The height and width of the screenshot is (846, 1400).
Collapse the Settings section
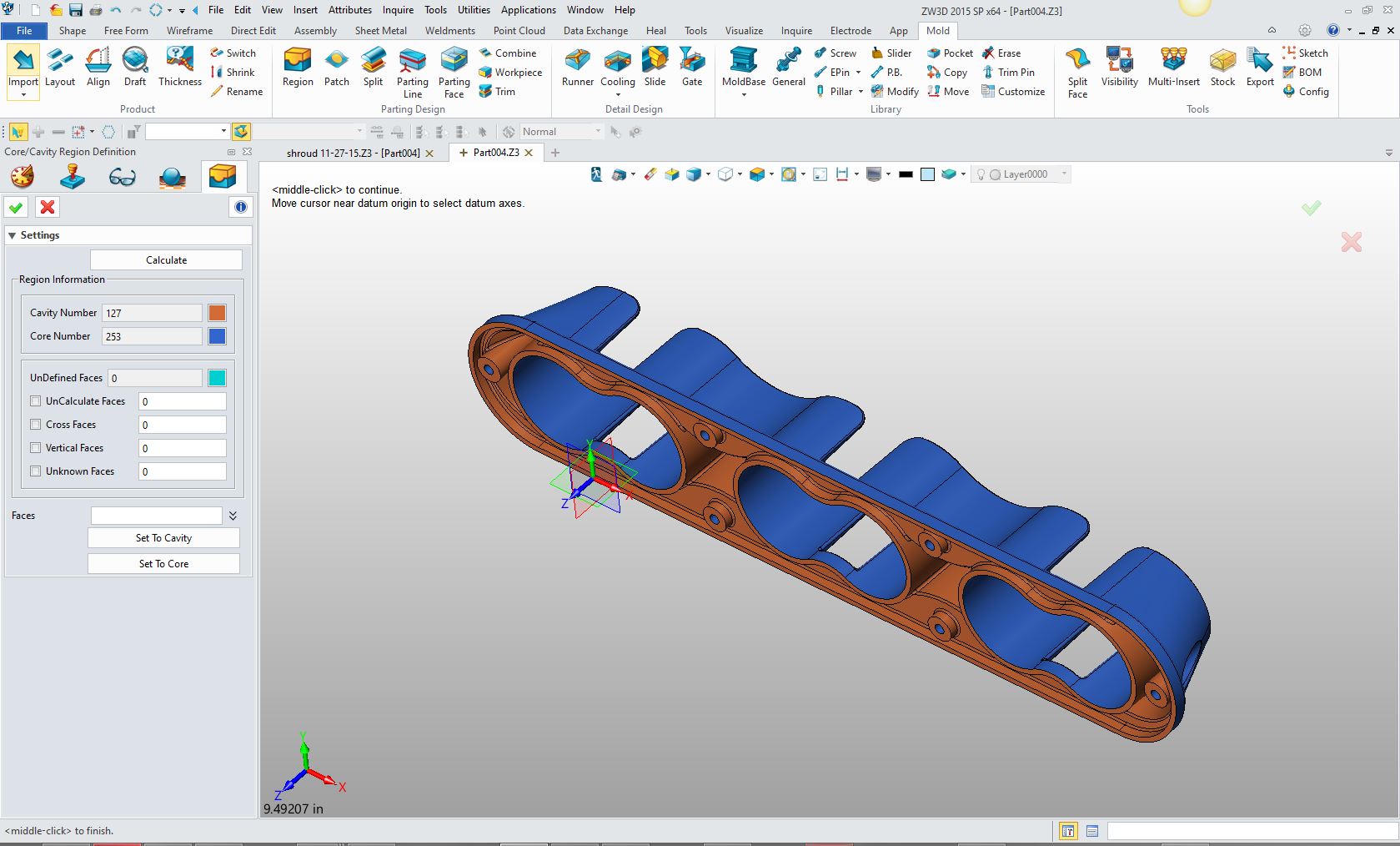[x=13, y=236]
